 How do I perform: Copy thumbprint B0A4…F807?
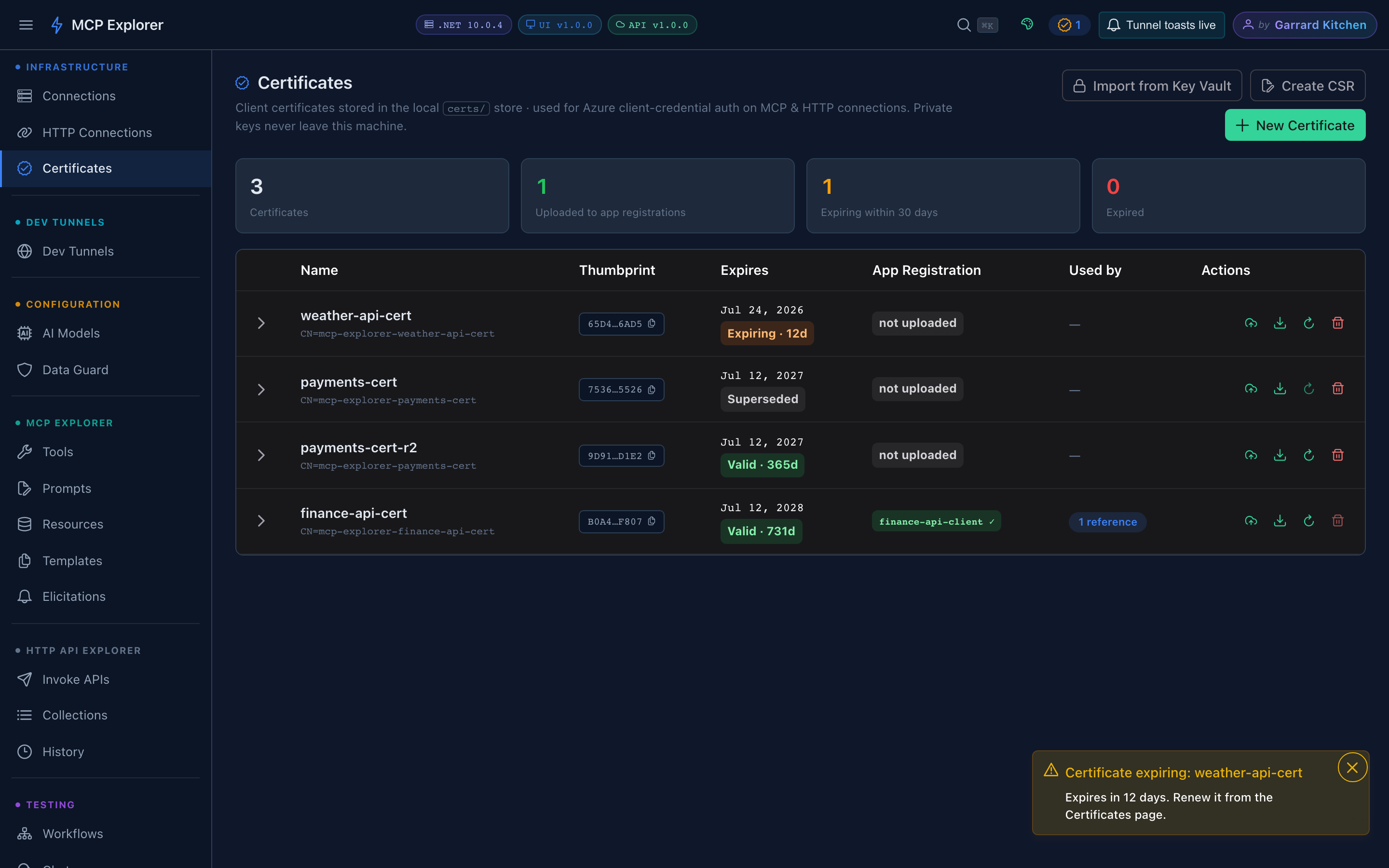point(652,521)
